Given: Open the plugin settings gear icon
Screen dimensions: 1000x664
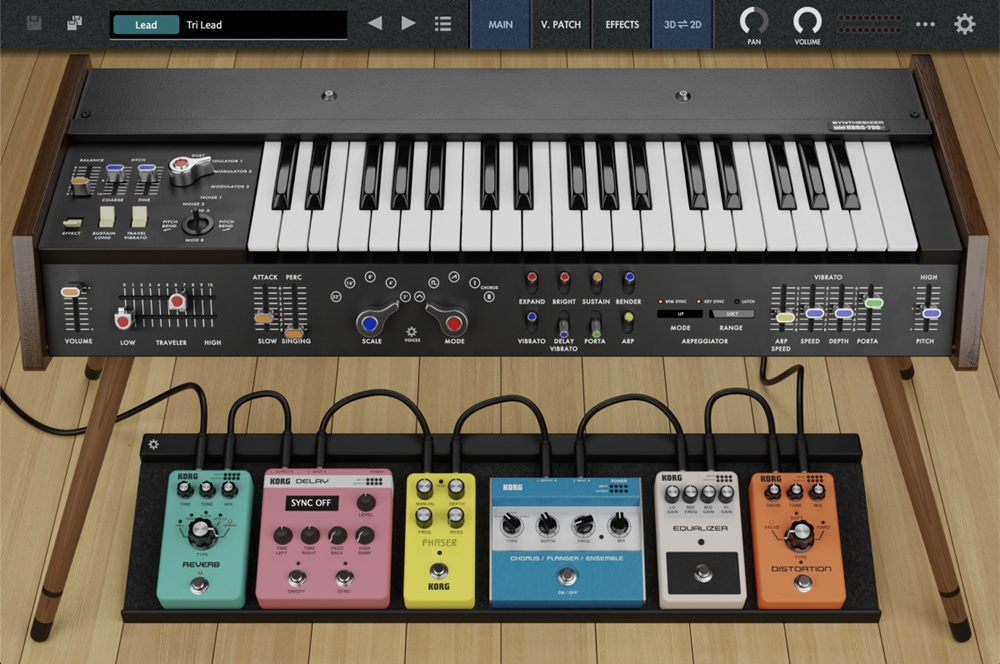Looking at the screenshot, I should (x=964, y=23).
